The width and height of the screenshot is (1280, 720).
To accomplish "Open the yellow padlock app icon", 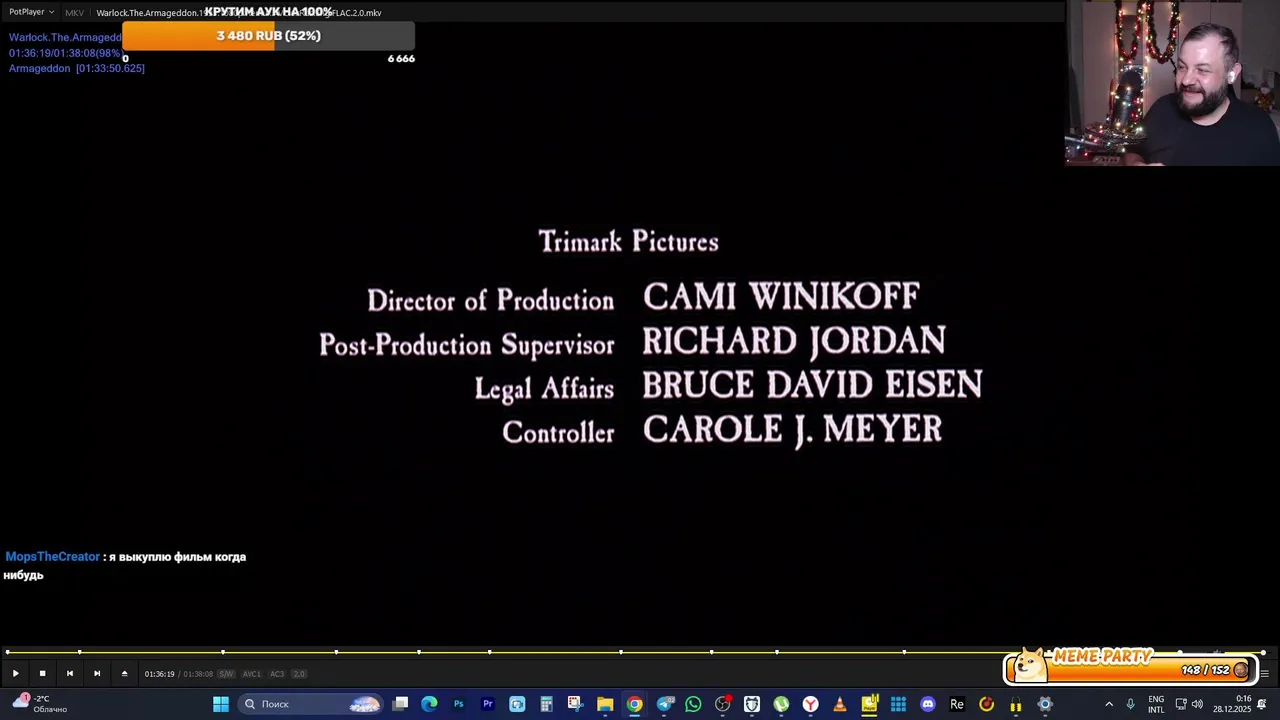I will [x=1016, y=704].
